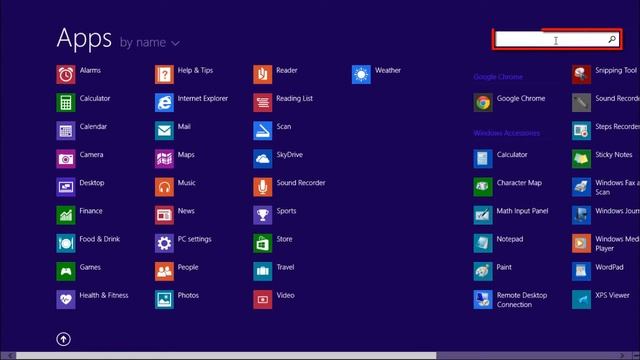This screenshot has width=640, height=360.
Task: Open the News app icon
Action: (164, 216)
